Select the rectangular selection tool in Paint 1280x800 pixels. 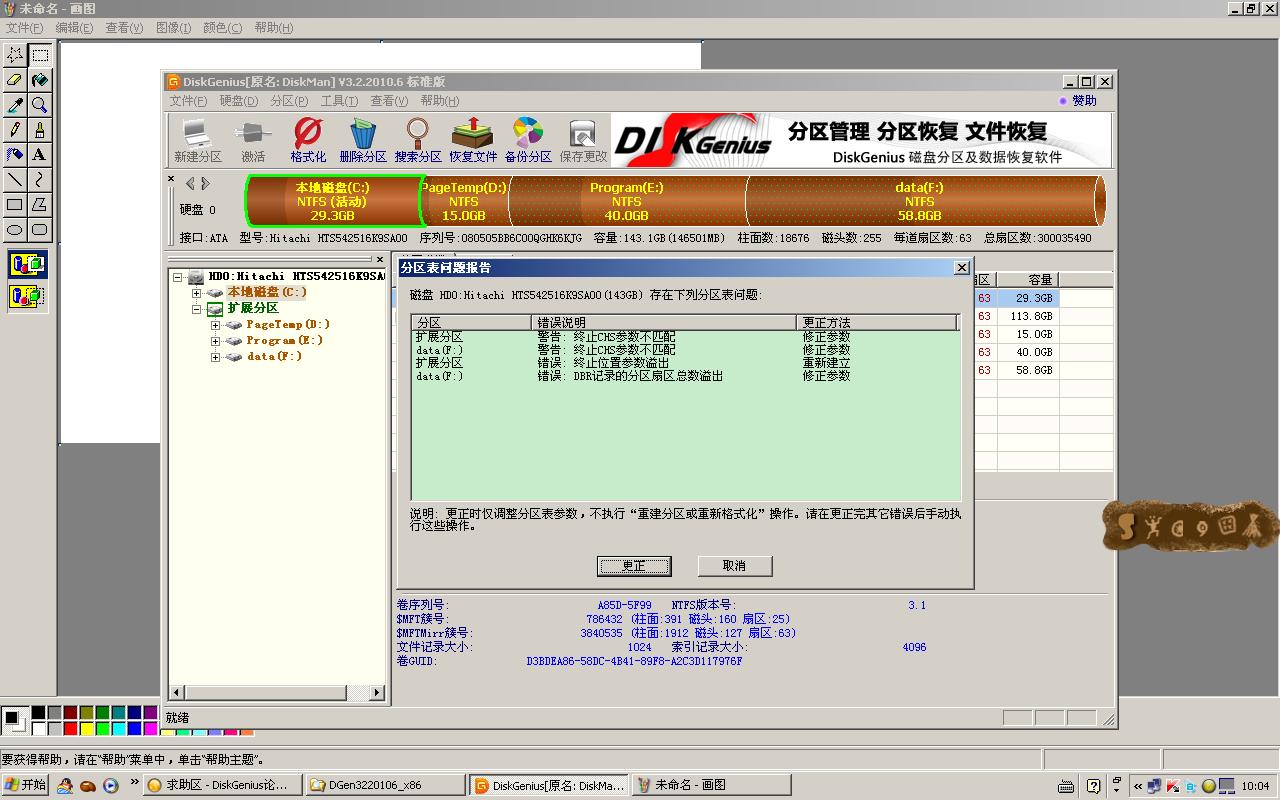click(x=40, y=55)
